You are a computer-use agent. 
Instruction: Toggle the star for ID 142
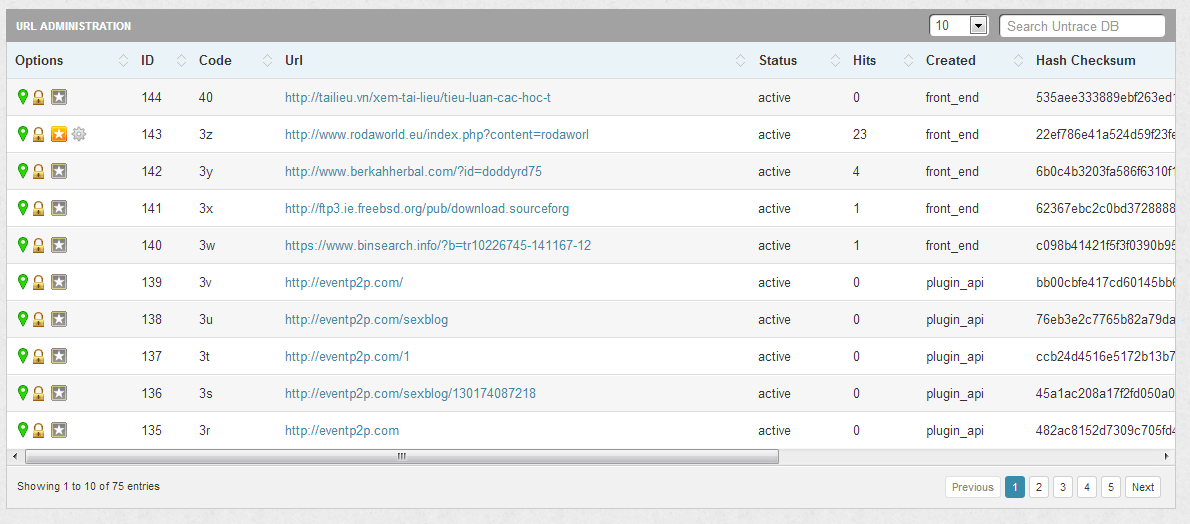tap(59, 172)
